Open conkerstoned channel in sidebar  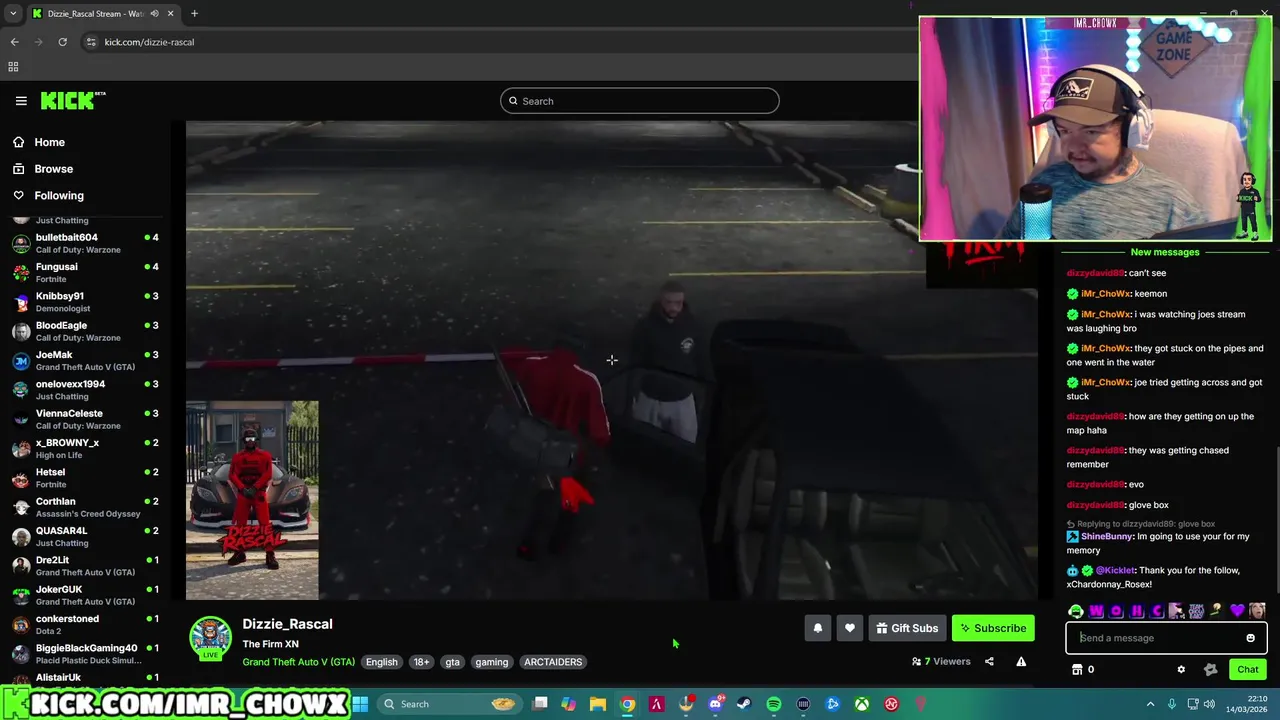coord(85,624)
